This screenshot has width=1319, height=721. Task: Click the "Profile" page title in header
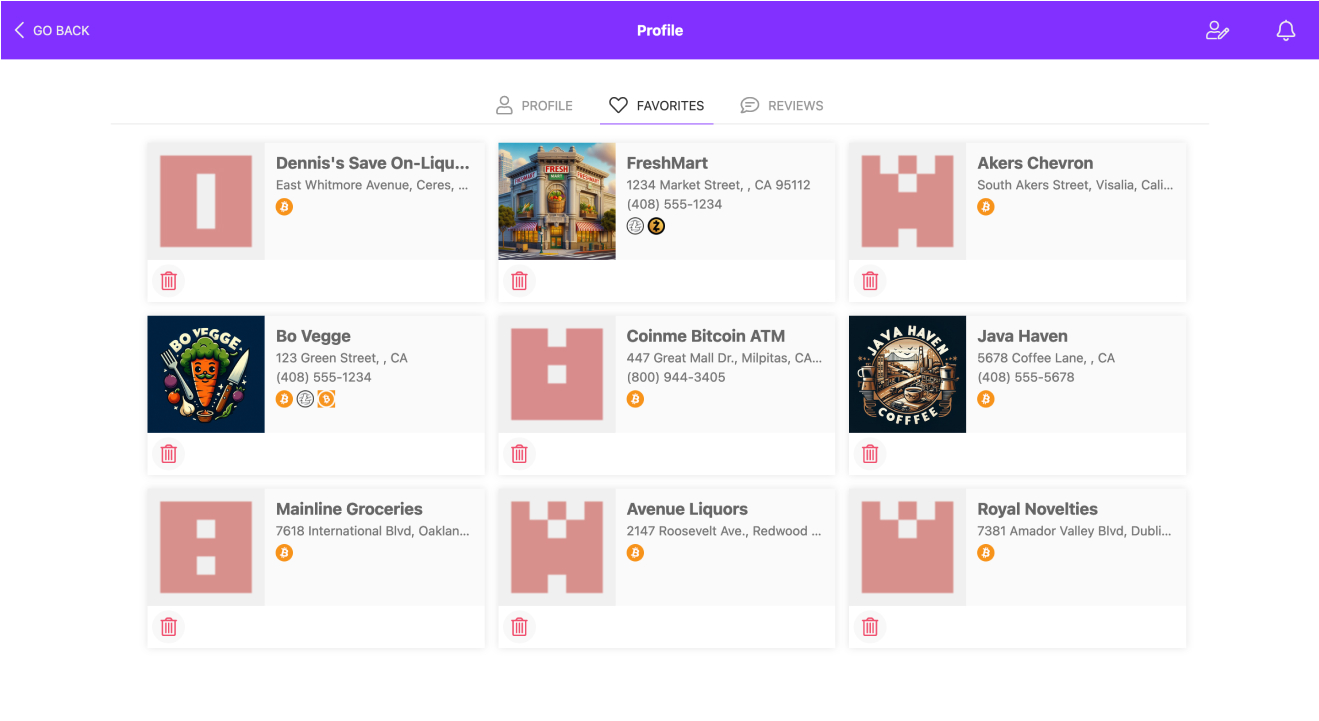pos(660,31)
